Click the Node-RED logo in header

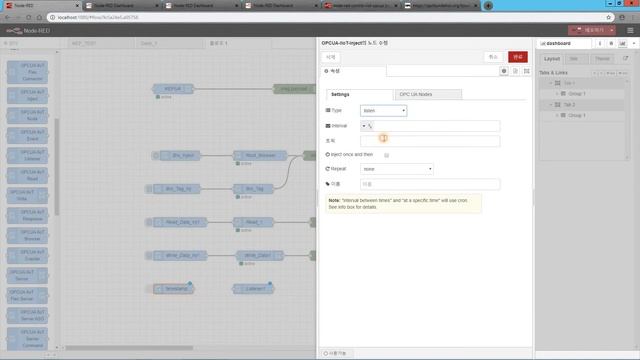coord(28,31)
